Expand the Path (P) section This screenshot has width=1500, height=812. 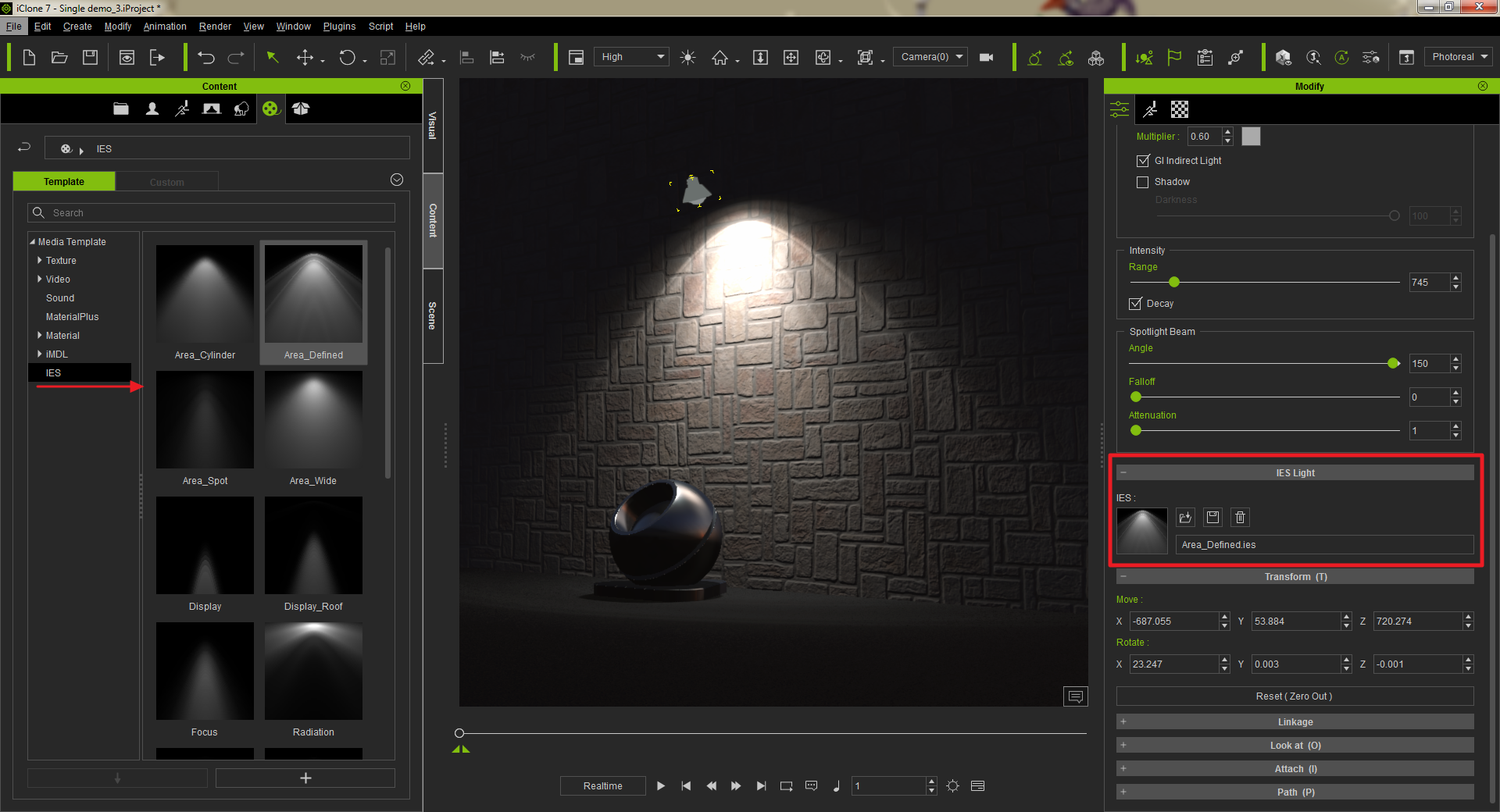pyautogui.click(x=1295, y=792)
